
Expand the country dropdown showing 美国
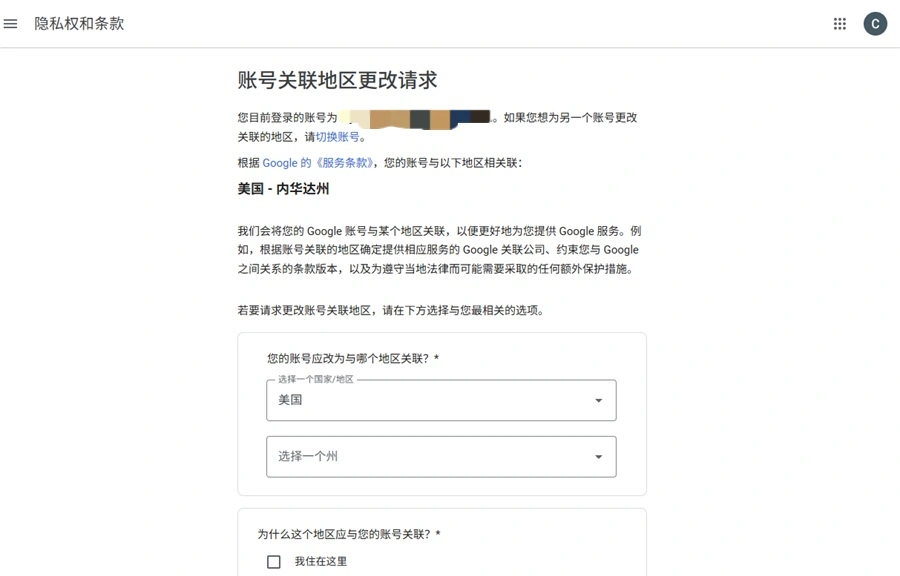tap(440, 400)
